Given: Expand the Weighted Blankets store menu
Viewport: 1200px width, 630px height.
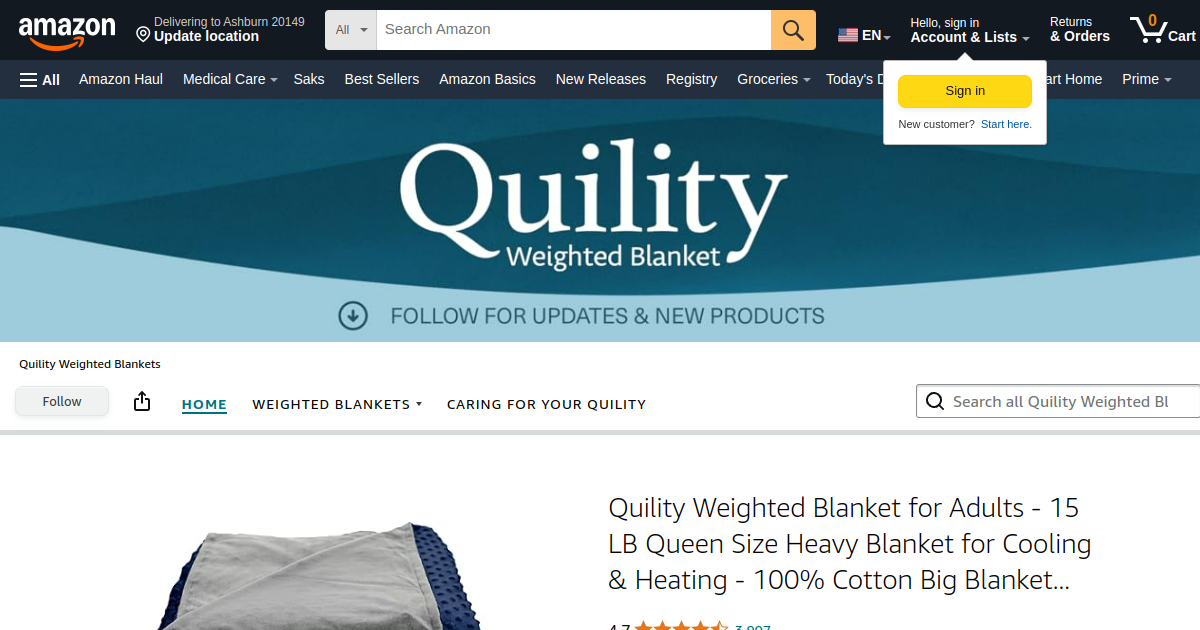Looking at the screenshot, I should [337, 404].
